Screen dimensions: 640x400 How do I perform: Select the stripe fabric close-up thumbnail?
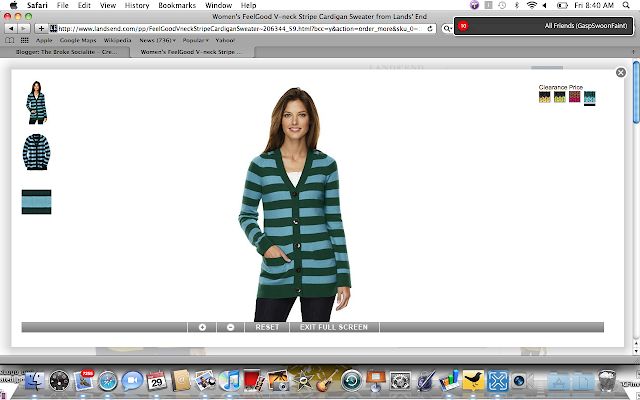(x=36, y=202)
